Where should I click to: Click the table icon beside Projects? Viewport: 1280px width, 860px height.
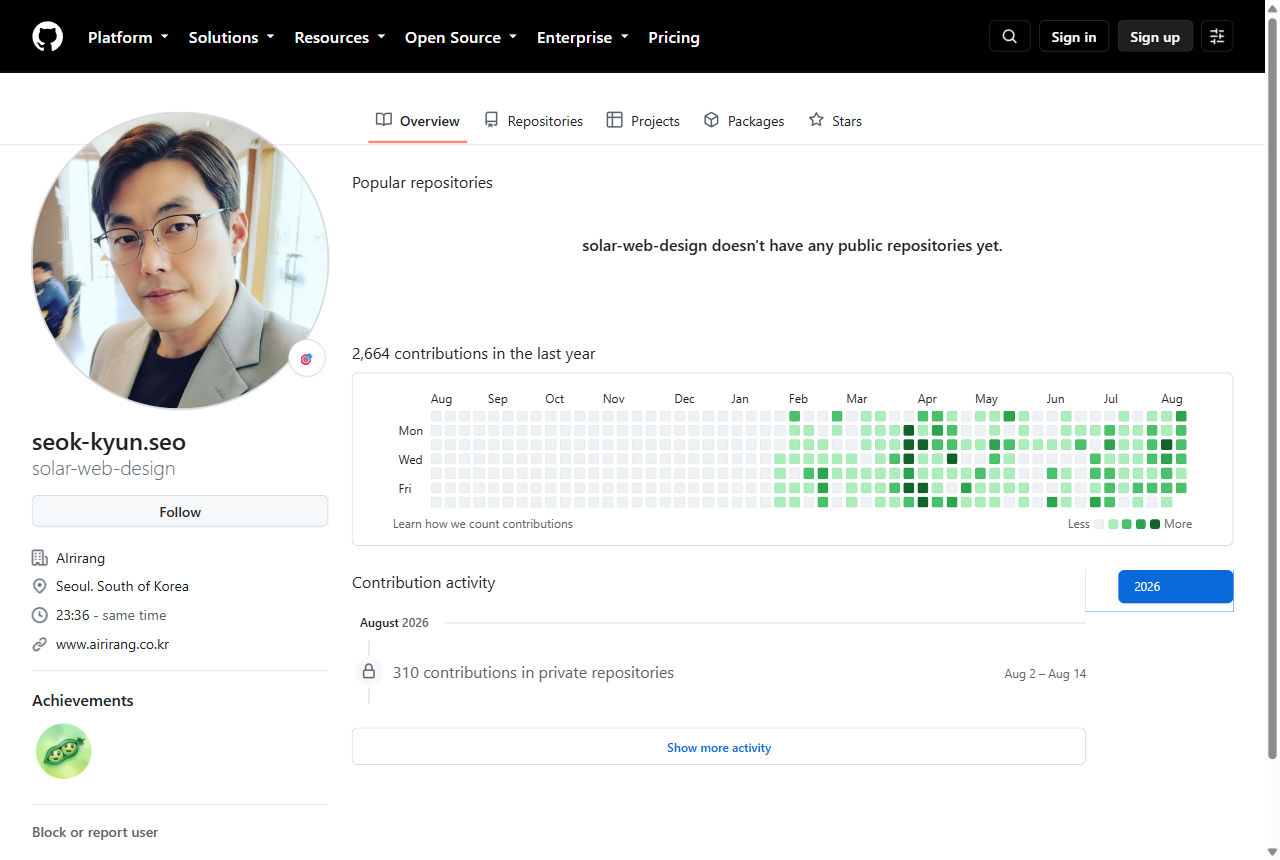click(615, 120)
